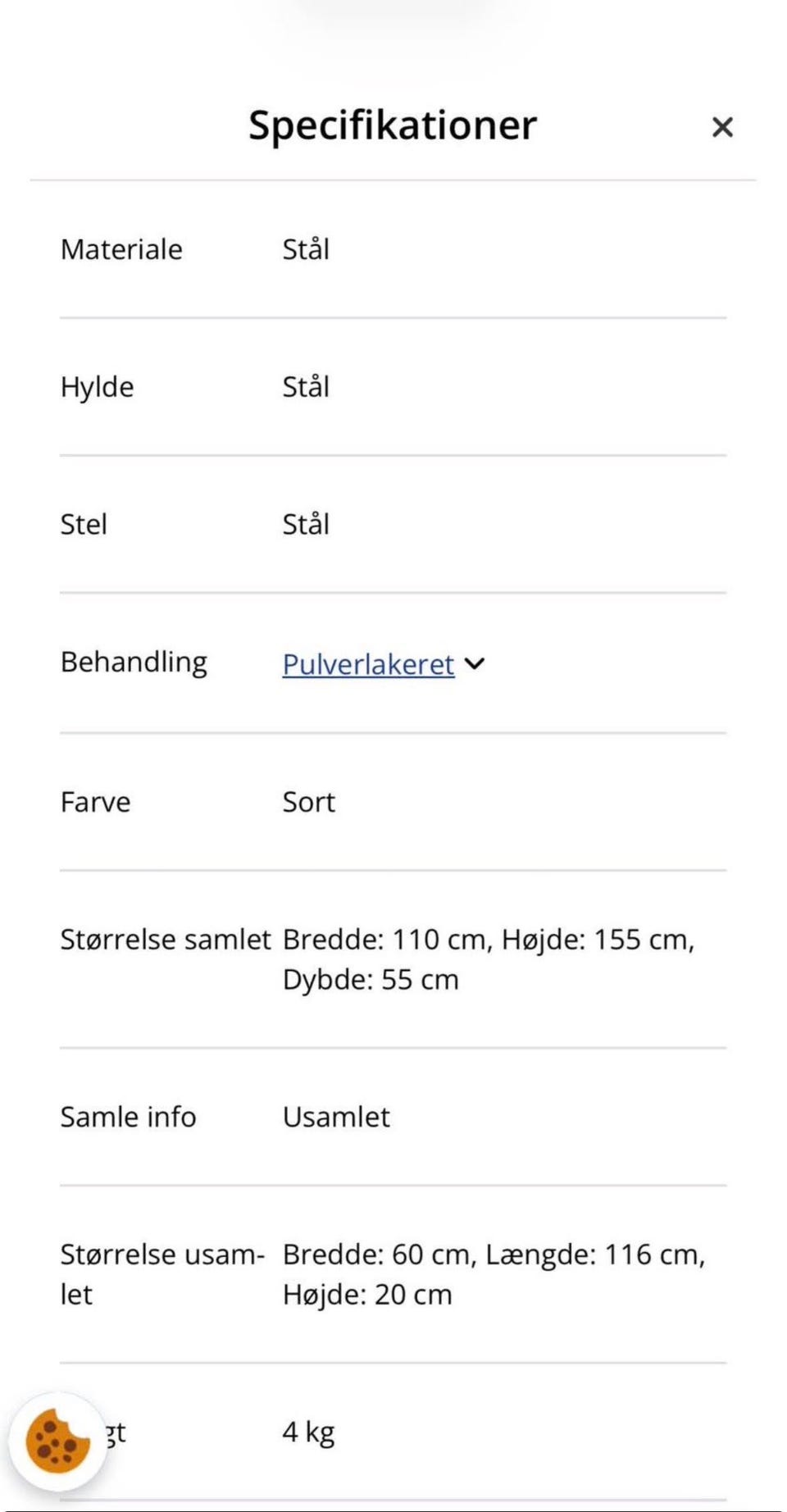Select the Stål value beside Hylde
The height and width of the screenshot is (1512, 787).
coord(306,387)
